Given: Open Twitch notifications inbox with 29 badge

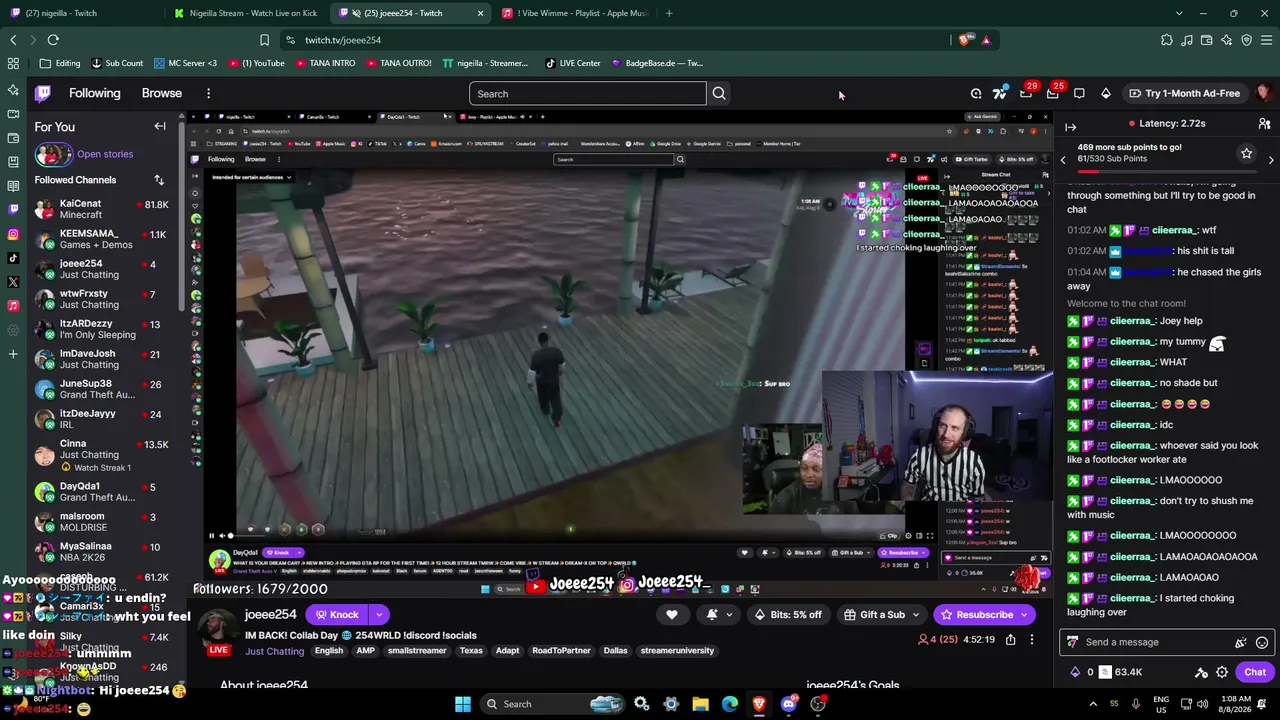Looking at the screenshot, I should tap(1026, 93).
